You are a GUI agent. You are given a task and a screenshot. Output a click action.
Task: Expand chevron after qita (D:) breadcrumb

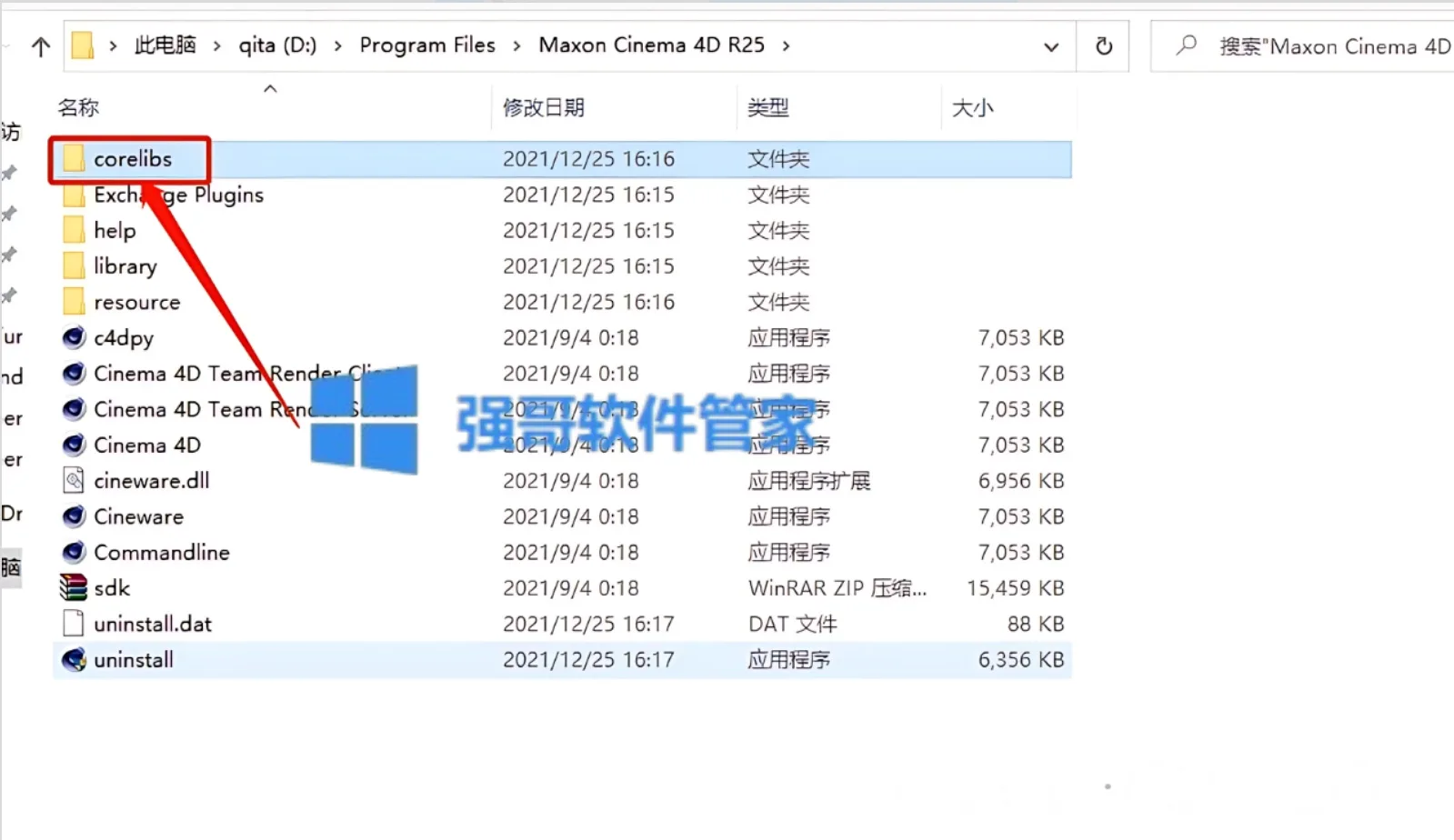tap(338, 46)
